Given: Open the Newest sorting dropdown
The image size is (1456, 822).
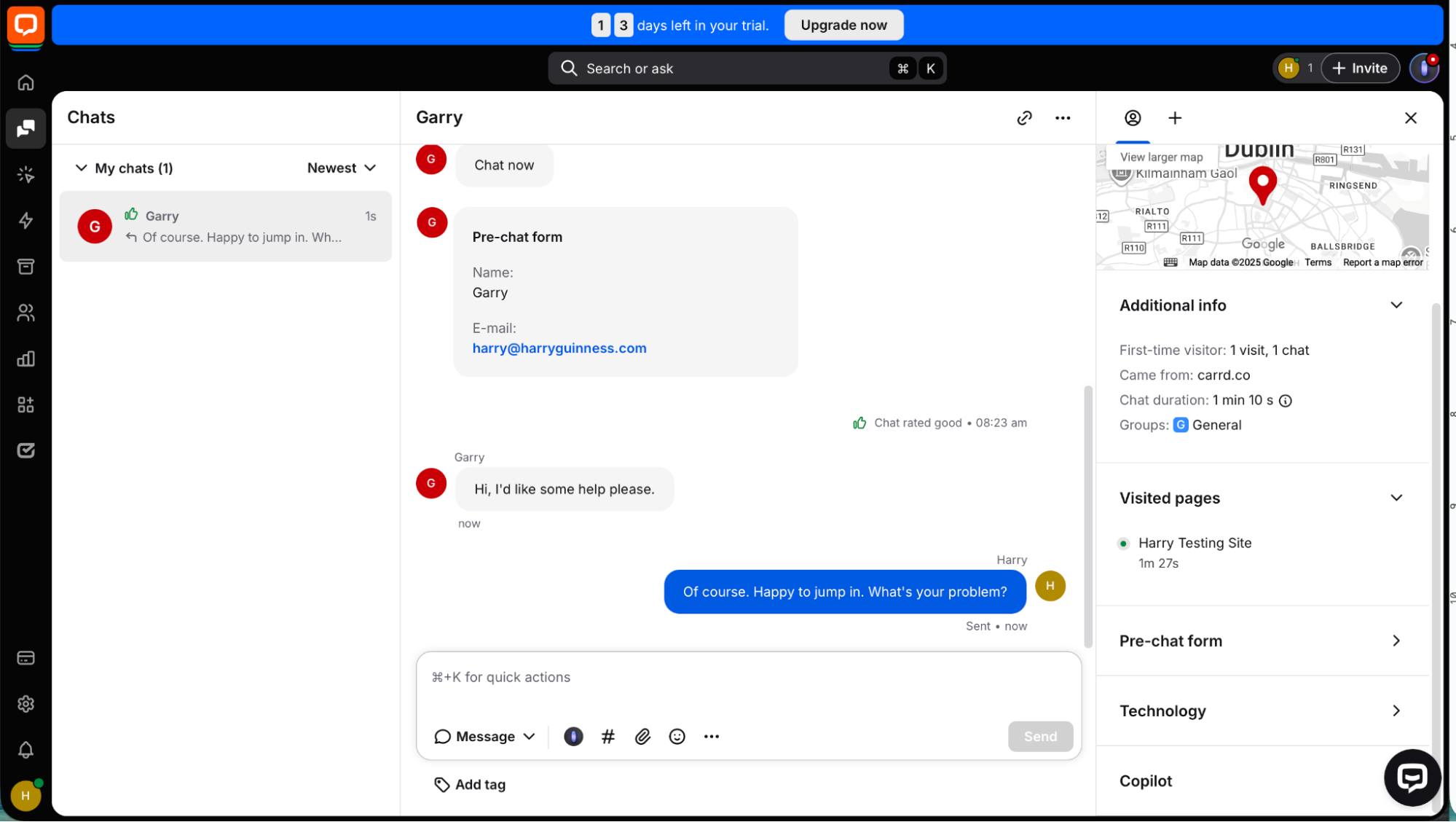Looking at the screenshot, I should pyautogui.click(x=342, y=168).
